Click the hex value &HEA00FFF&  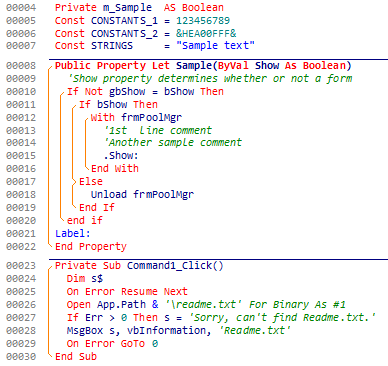206,34
